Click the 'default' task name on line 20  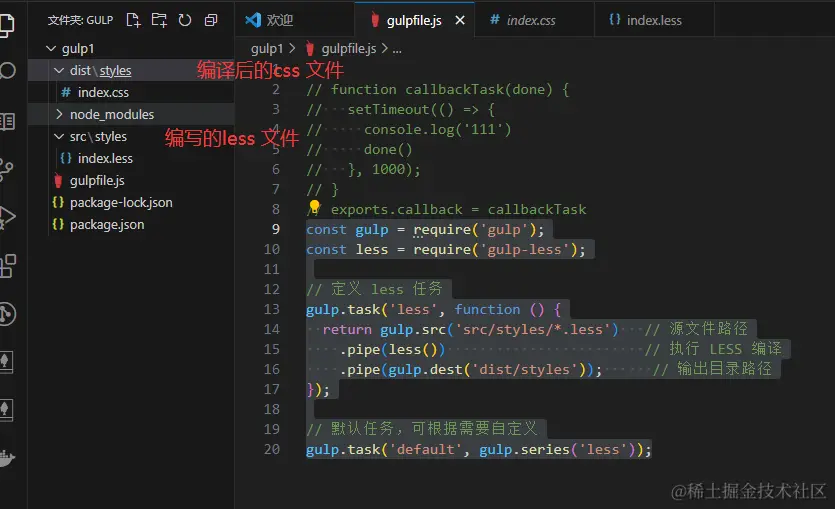tap(425, 449)
